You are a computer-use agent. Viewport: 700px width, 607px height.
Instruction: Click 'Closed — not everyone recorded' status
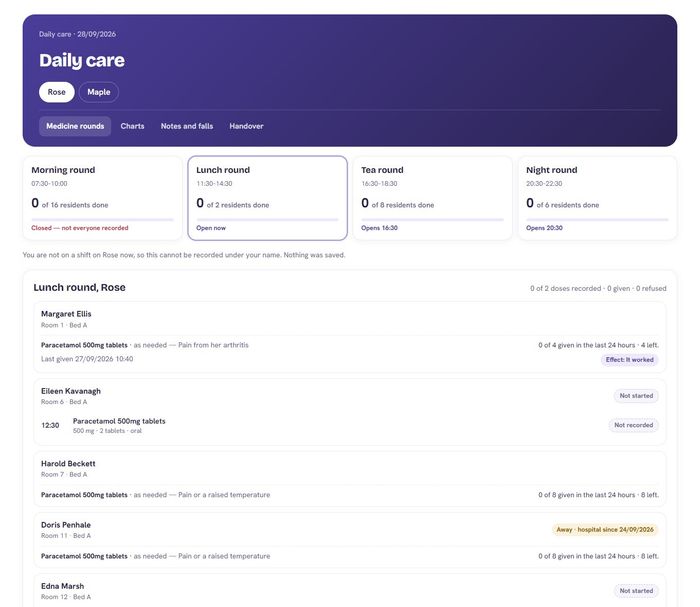[x=79, y=228]
